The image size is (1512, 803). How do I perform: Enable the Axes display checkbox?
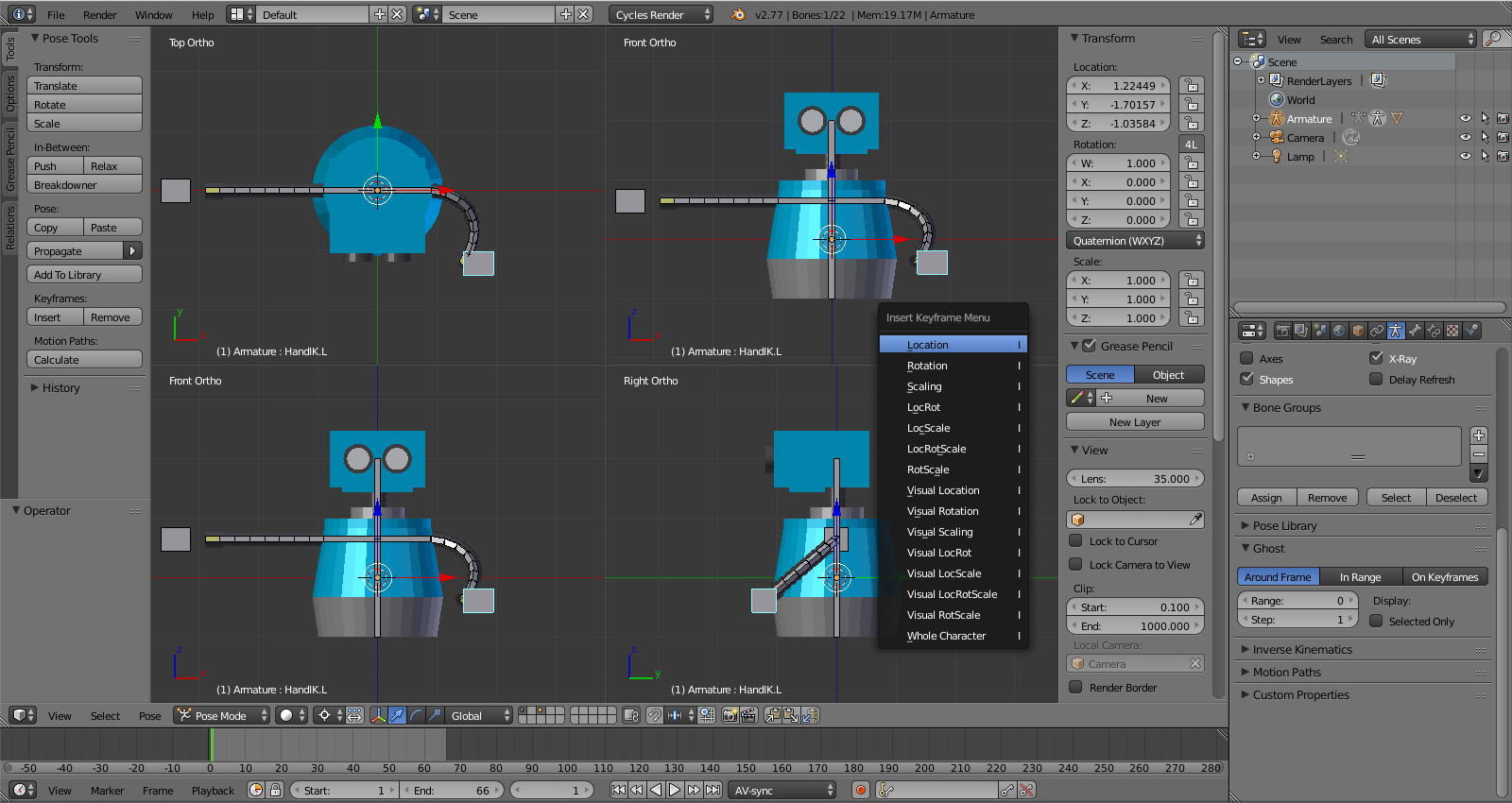coord(1246,359)
